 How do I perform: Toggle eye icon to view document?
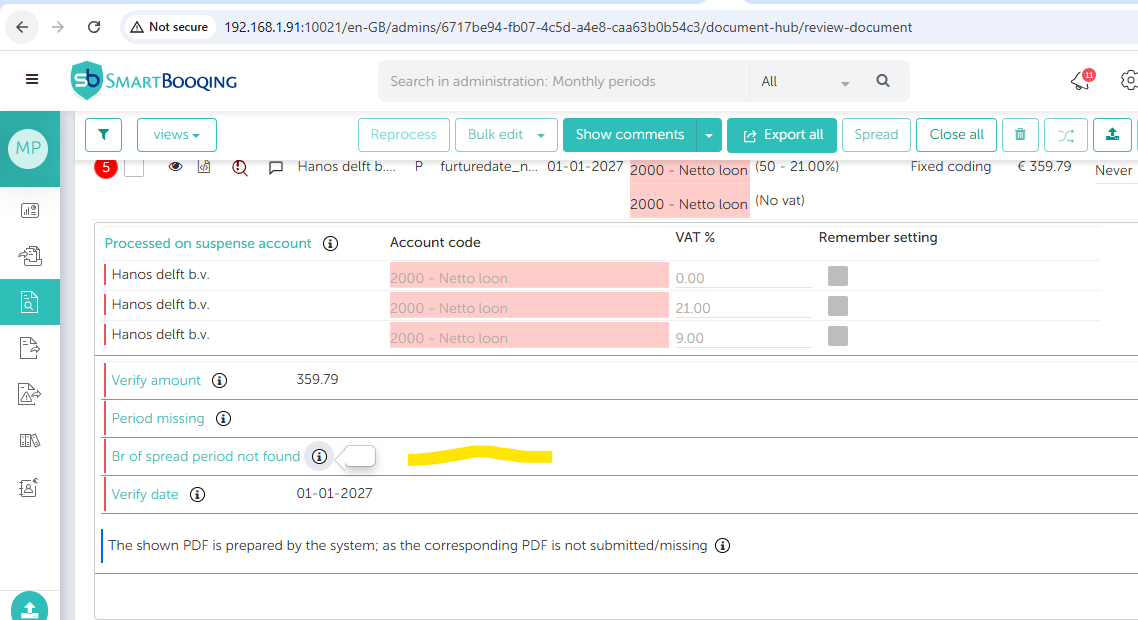[175, 167]
